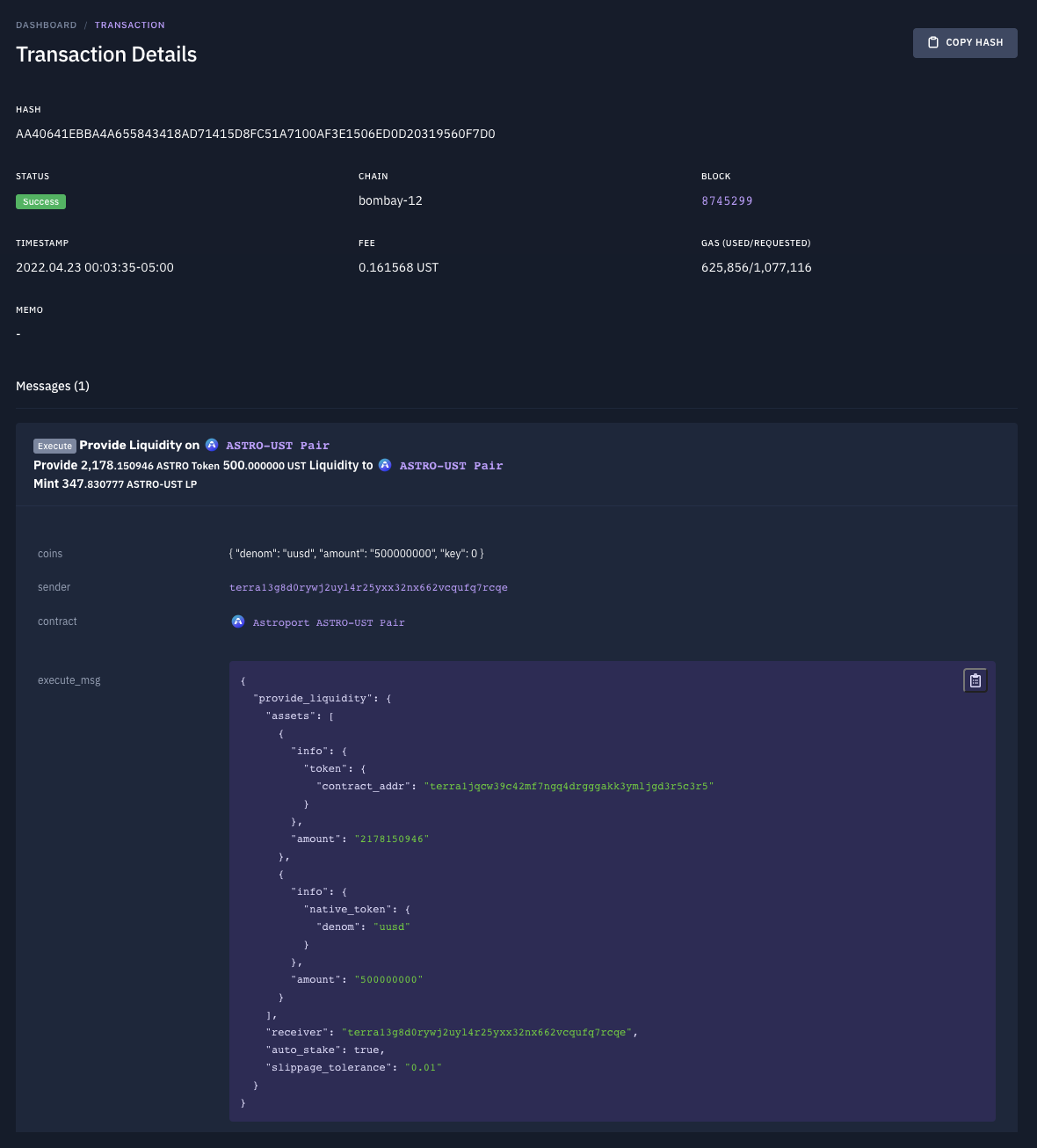
Task: Select the fee value 0.161568 UST
Action: click(398, 267)
